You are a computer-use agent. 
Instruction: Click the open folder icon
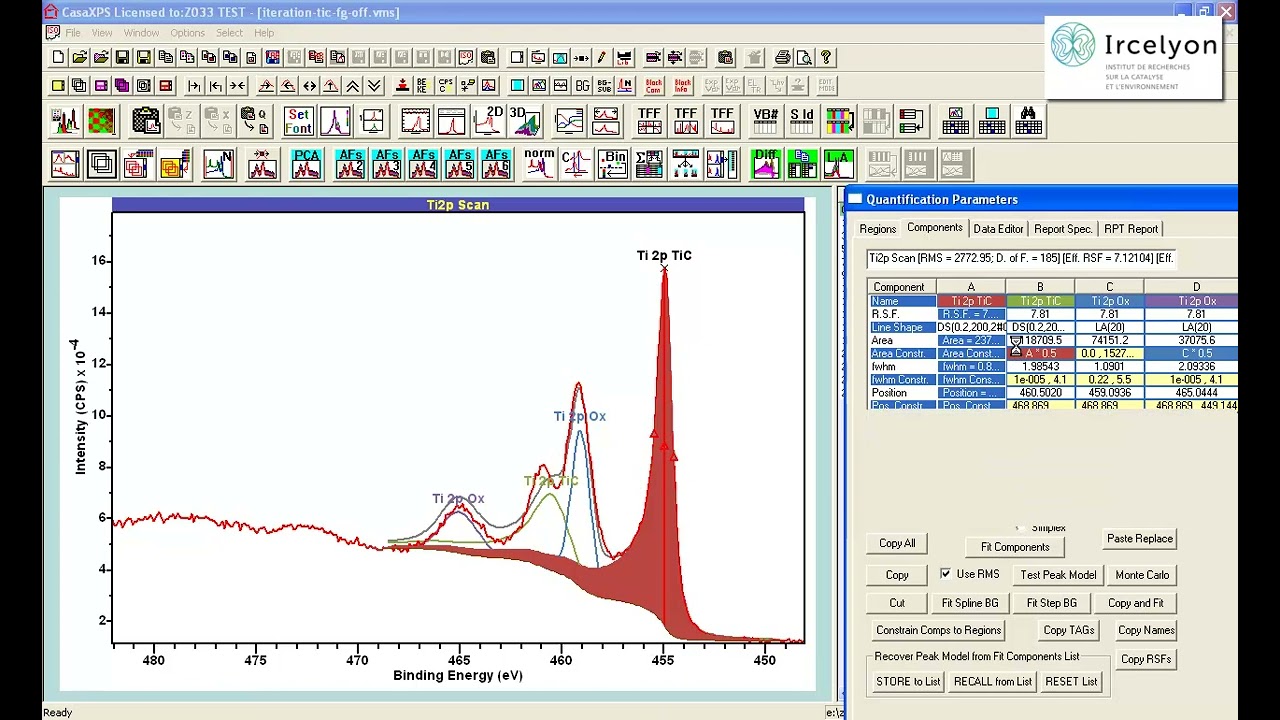tap(80, 58)
